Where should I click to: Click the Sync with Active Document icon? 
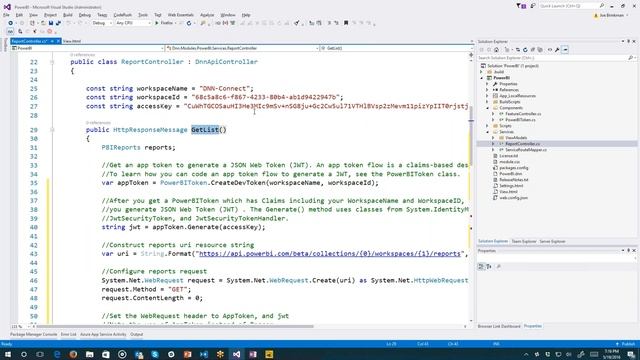518,50
